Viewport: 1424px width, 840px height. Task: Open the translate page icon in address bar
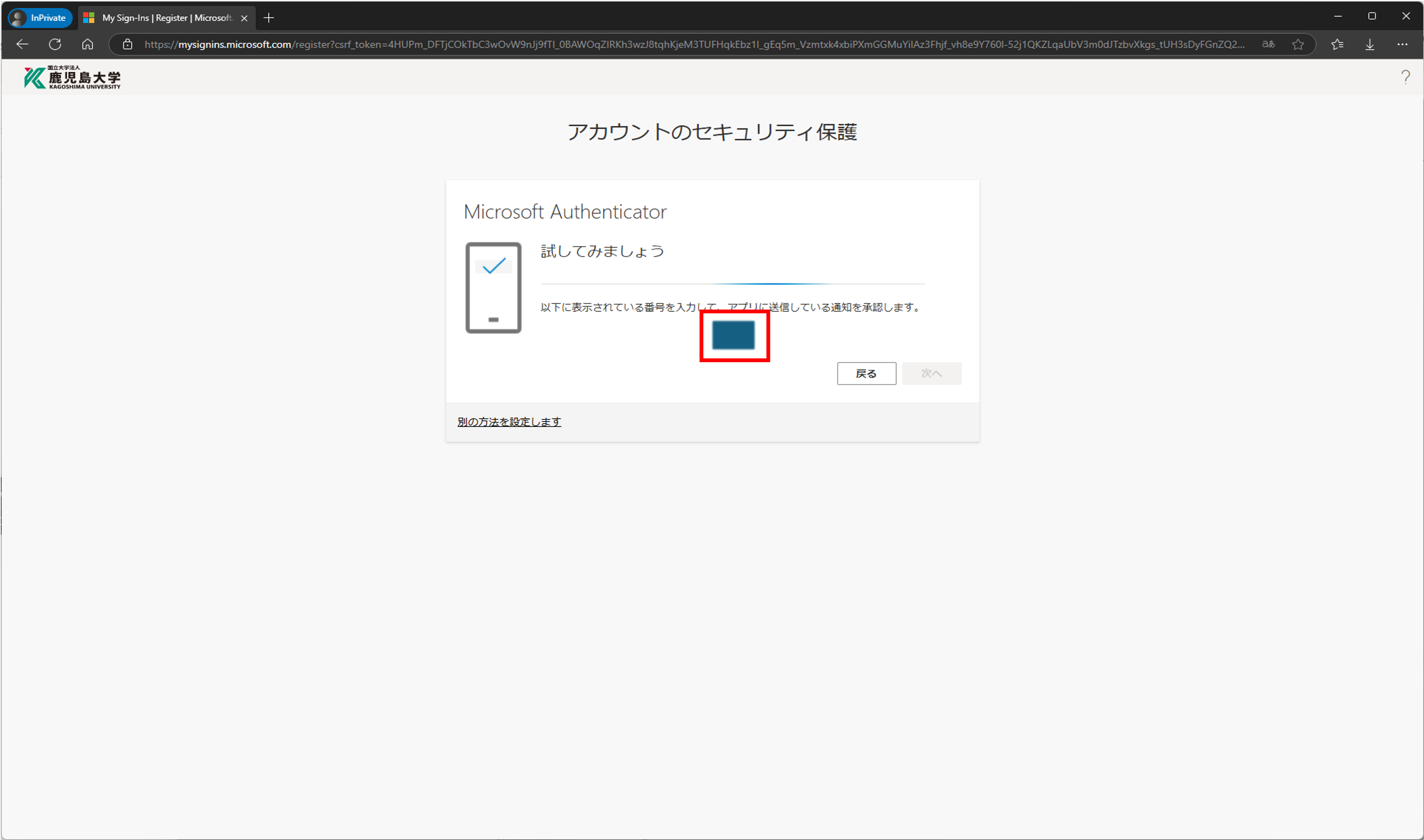[x=1268, y=44]
